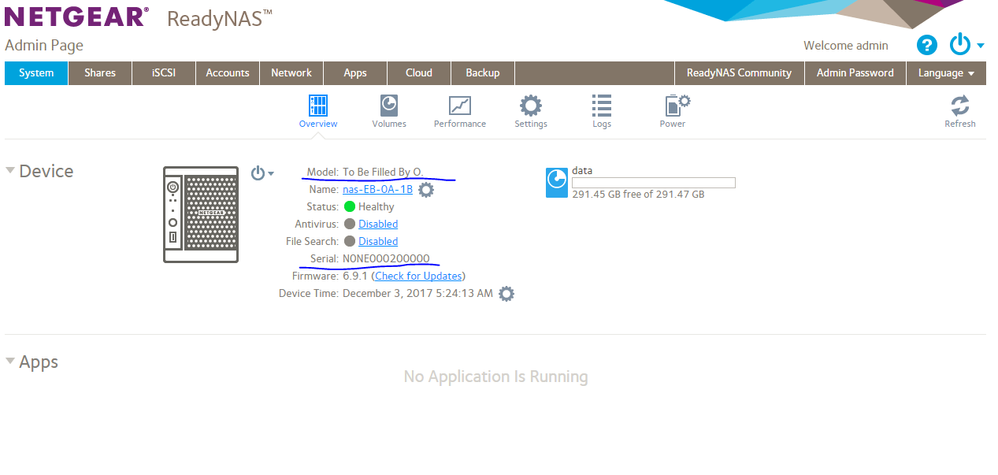This screenshot has height=475, width=998.
Task: Switch to the Shares tab
Action: 100,73
